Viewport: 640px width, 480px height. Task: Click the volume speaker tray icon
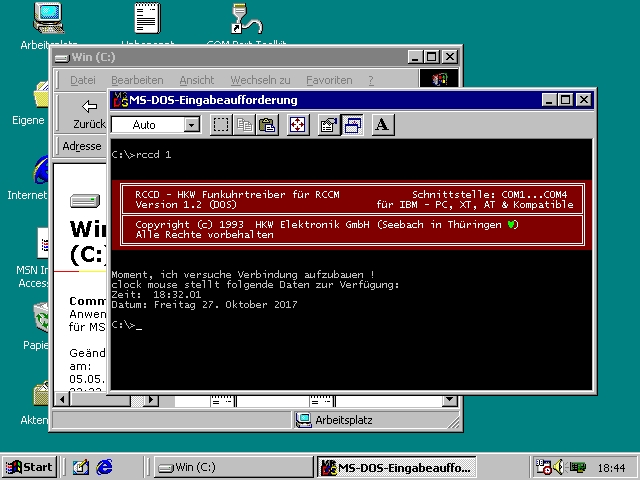pyautogui.click(x=558, y=467)
